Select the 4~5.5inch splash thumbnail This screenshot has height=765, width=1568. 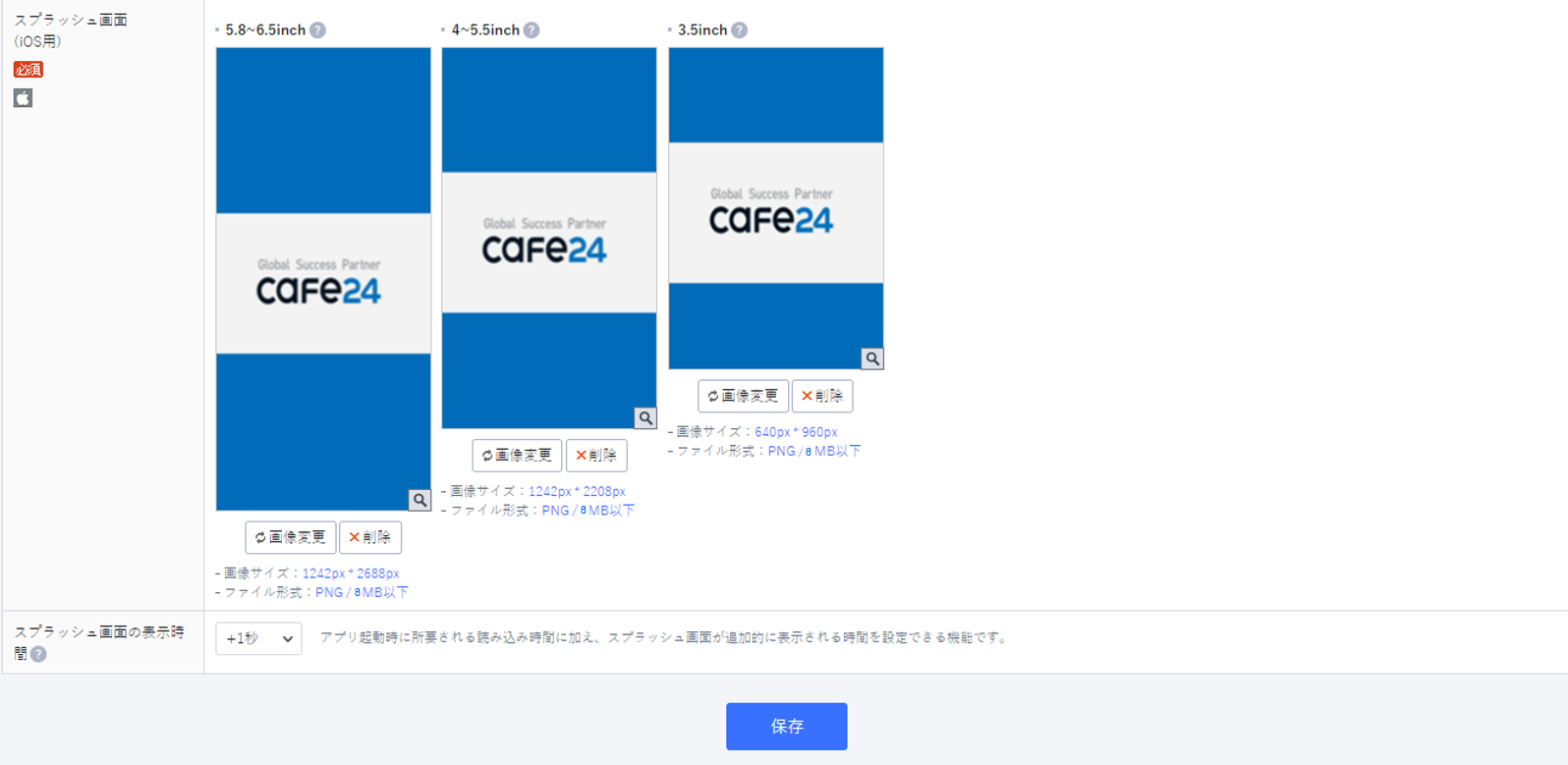(549, 238)
